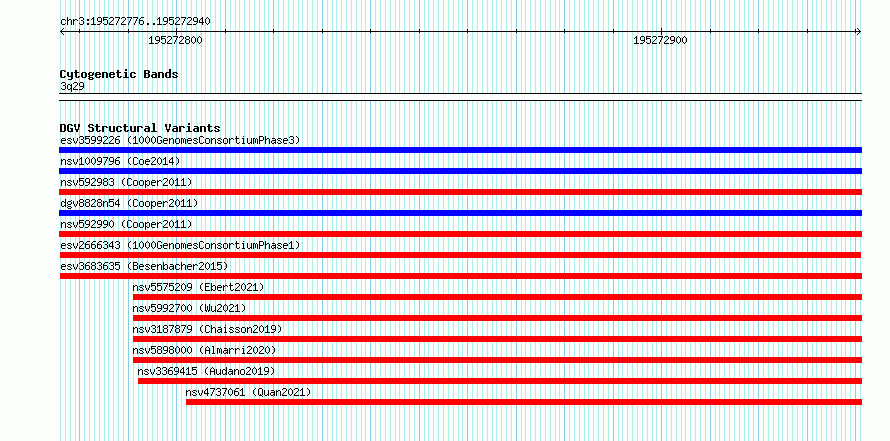
Task: Select the red bar under esv3683635
Action: click(460, 276)
